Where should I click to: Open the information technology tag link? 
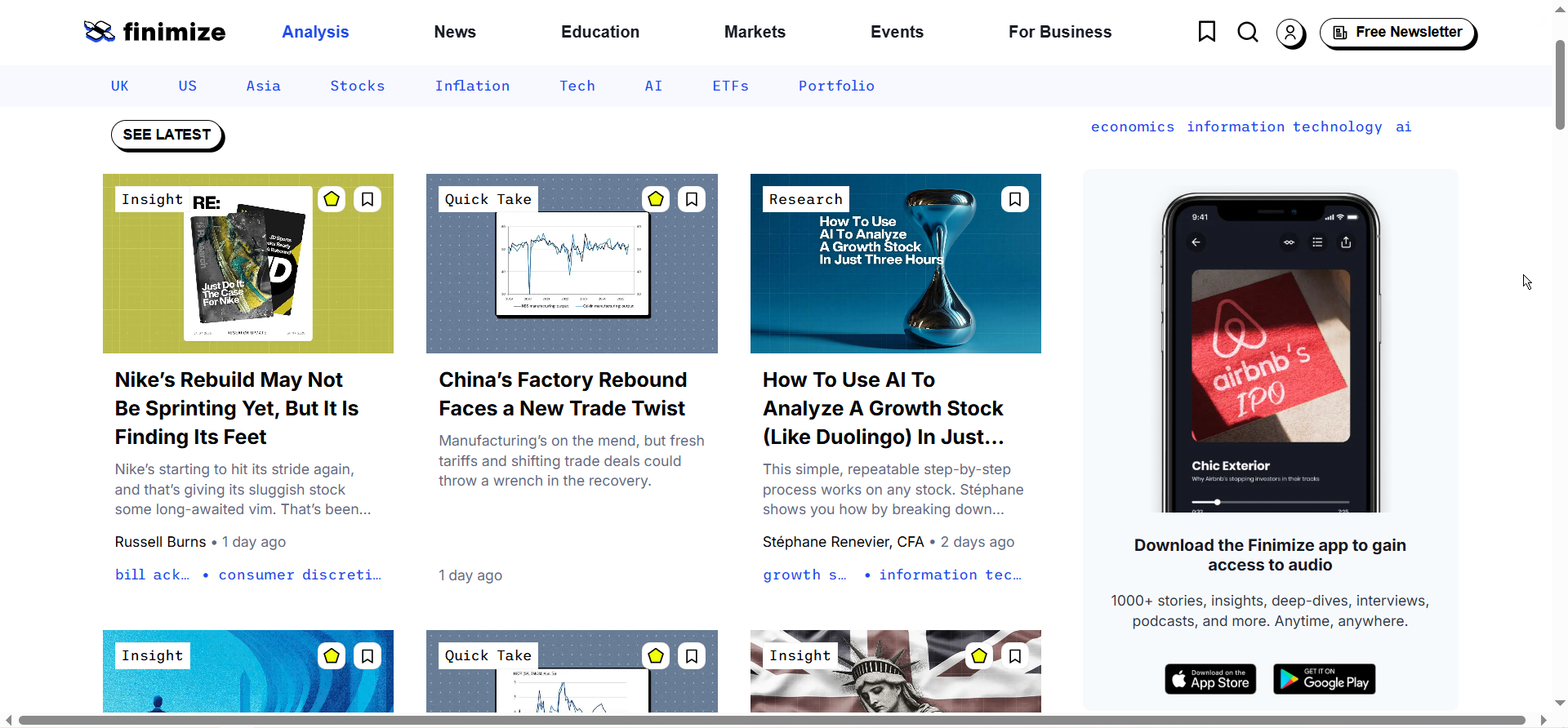(x=1284, y=127)
